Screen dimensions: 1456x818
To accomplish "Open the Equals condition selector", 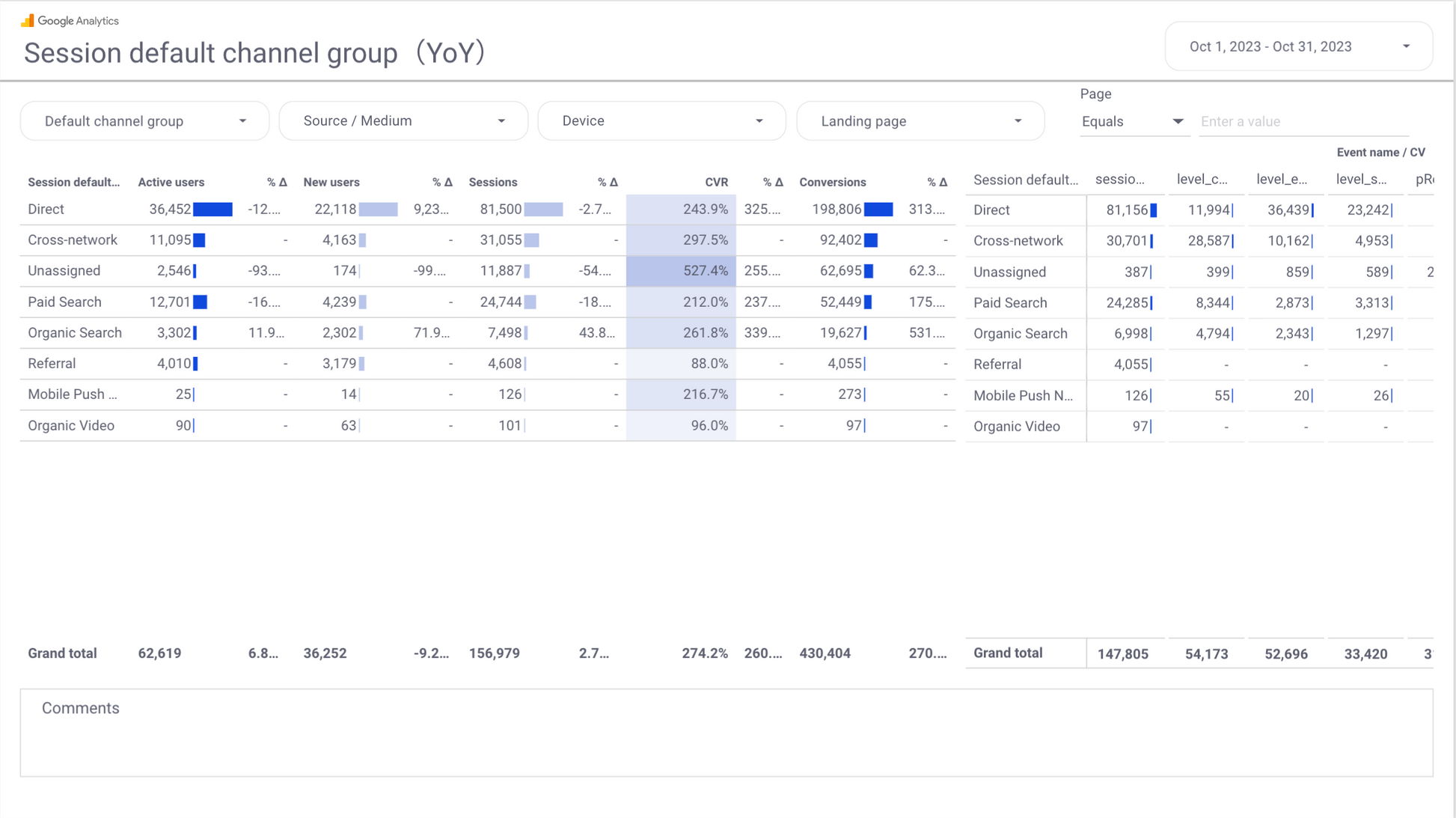I will click(1132, 121).
